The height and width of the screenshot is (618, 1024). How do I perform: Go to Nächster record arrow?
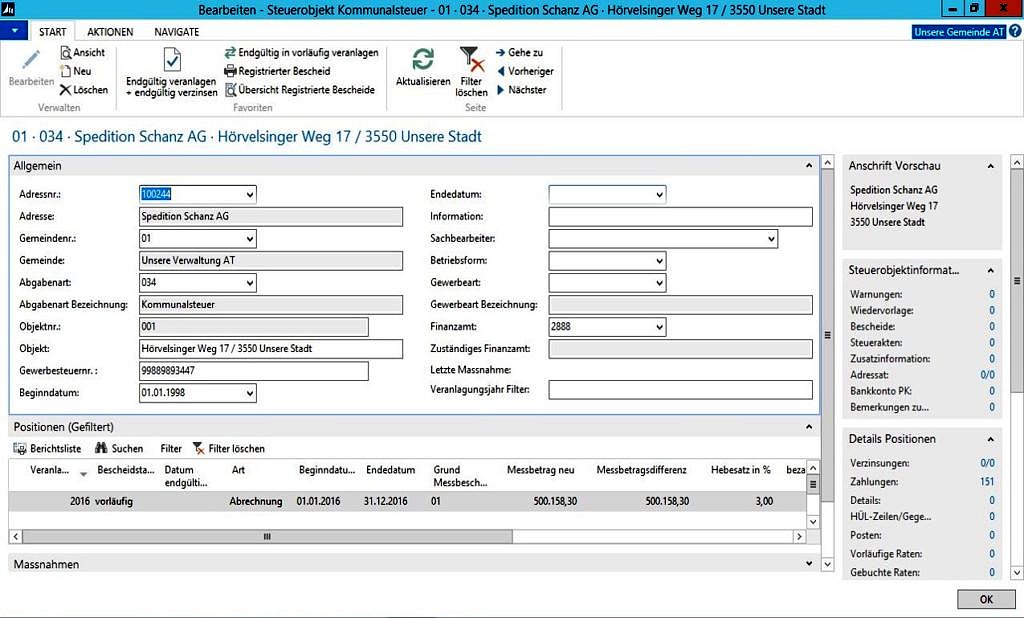[502, 89]
